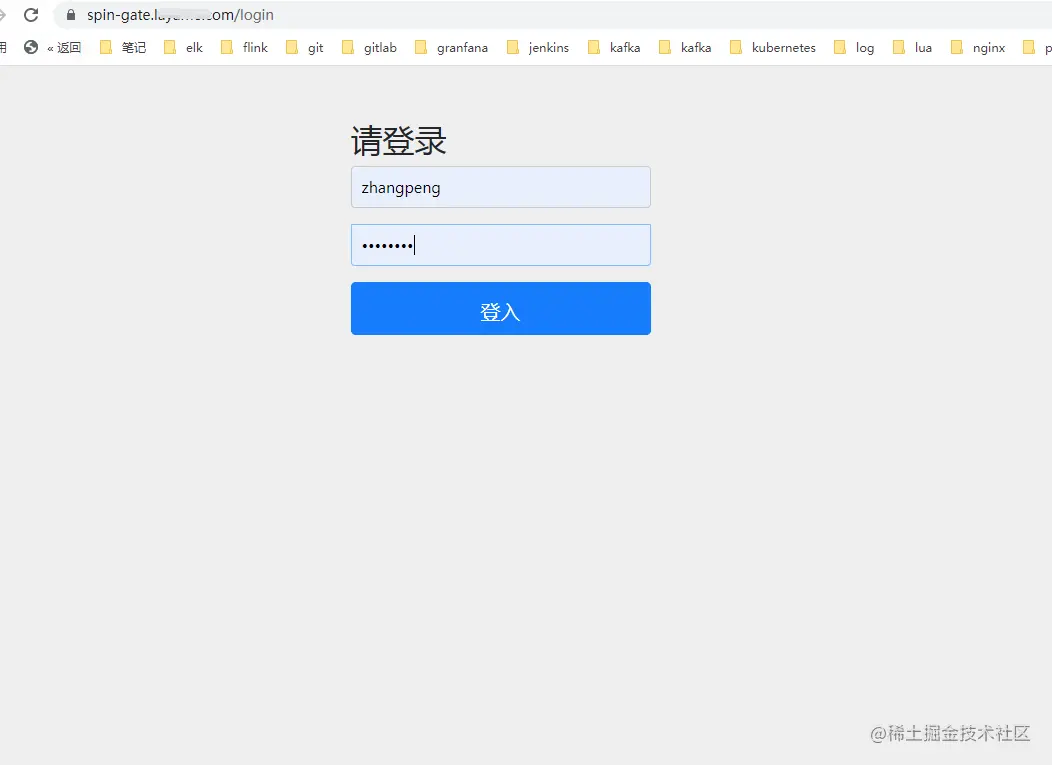Click the blue 登入 login button
1052x765 pixels.
501,309
